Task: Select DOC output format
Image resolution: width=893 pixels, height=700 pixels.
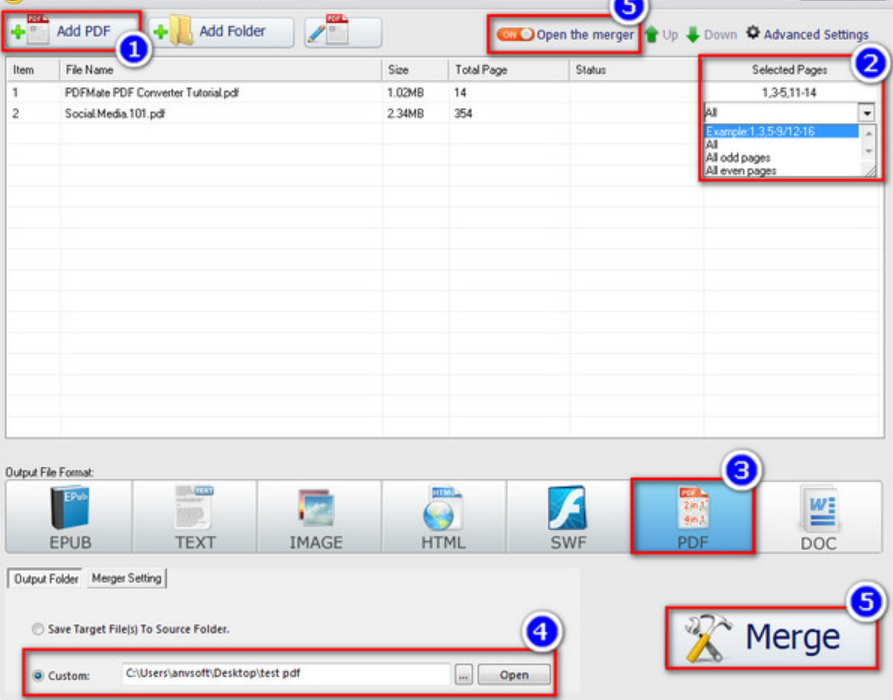Action: (x=819, y=517)
